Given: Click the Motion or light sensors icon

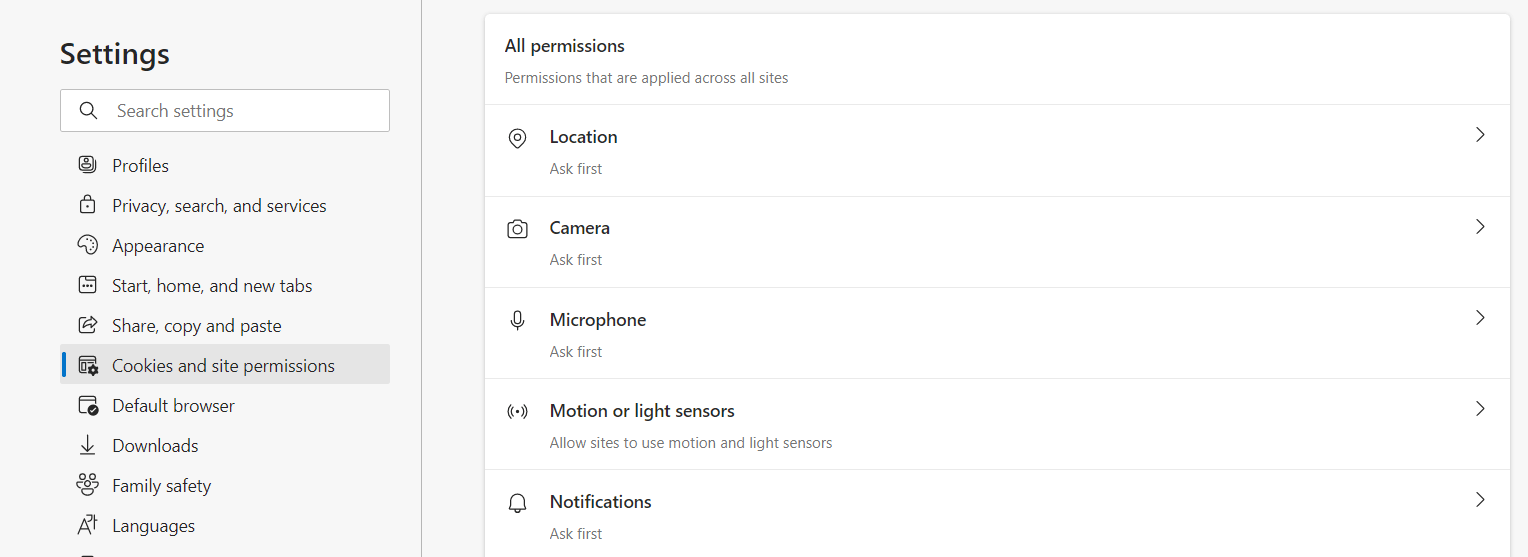Looking at the screenshot, I should 517,412.
